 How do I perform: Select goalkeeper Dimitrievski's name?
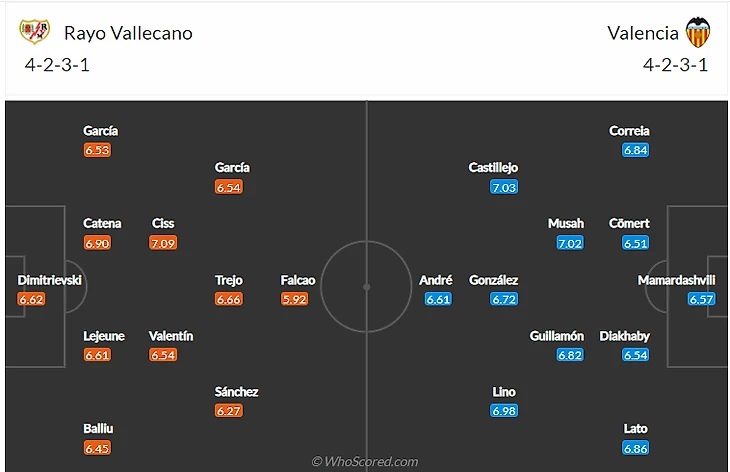(50, 281)
